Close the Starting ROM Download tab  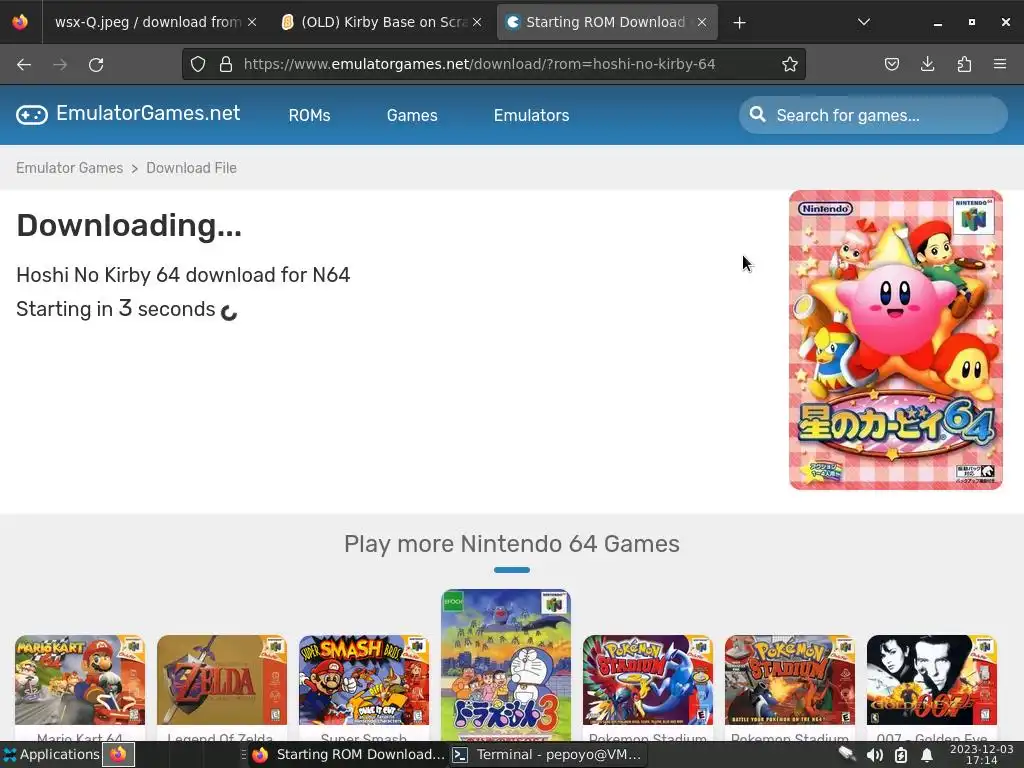[x=702, y=22]
